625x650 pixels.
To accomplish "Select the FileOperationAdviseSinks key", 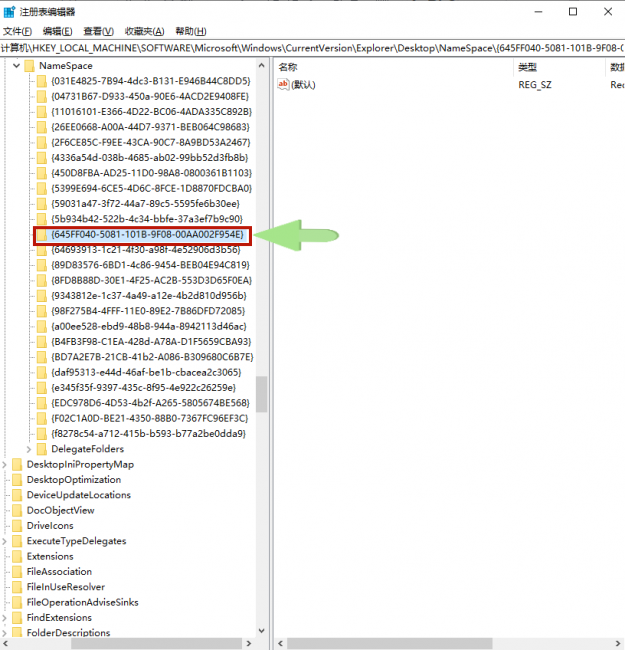I will (82, 602).
